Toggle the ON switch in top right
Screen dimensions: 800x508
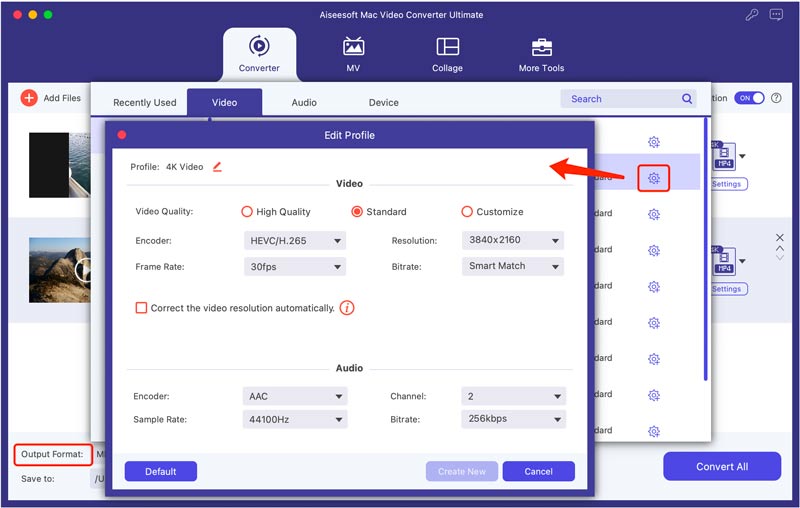749,98
